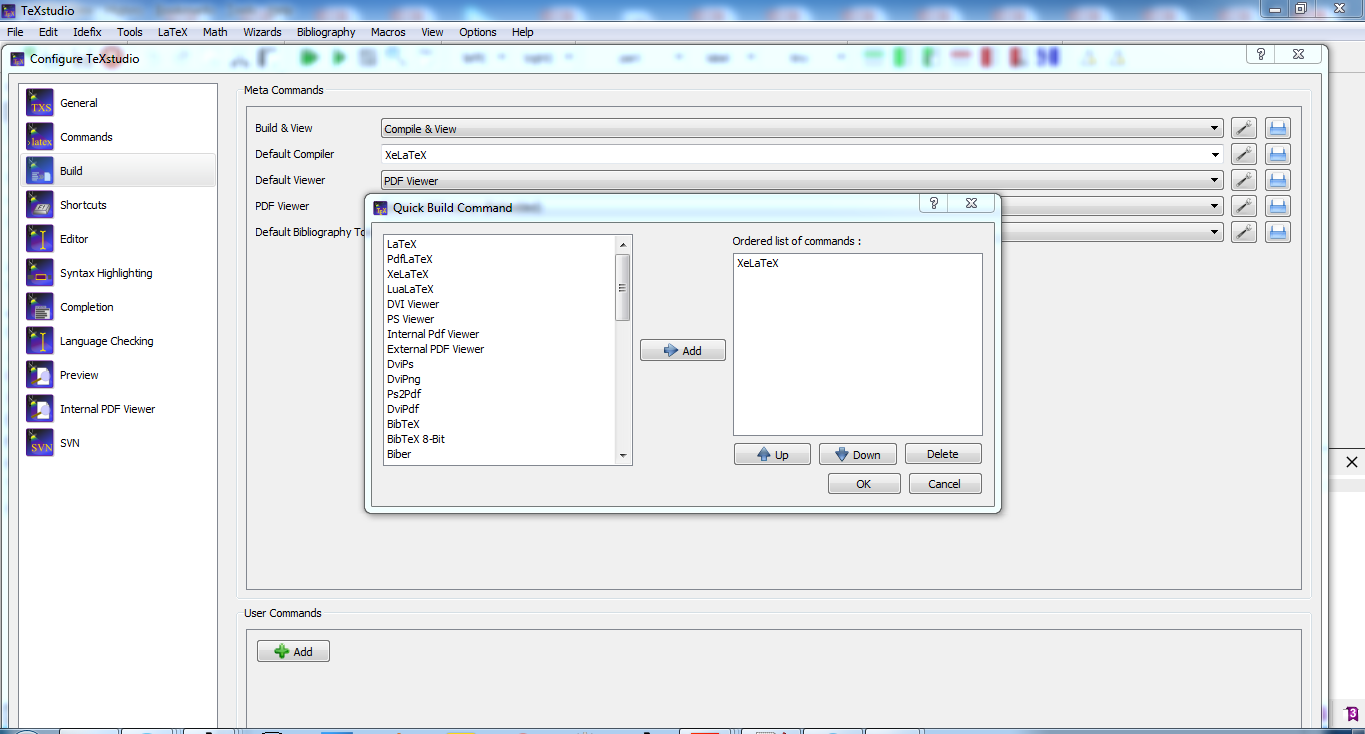Select DviPdf in the command list

(403, 409)
